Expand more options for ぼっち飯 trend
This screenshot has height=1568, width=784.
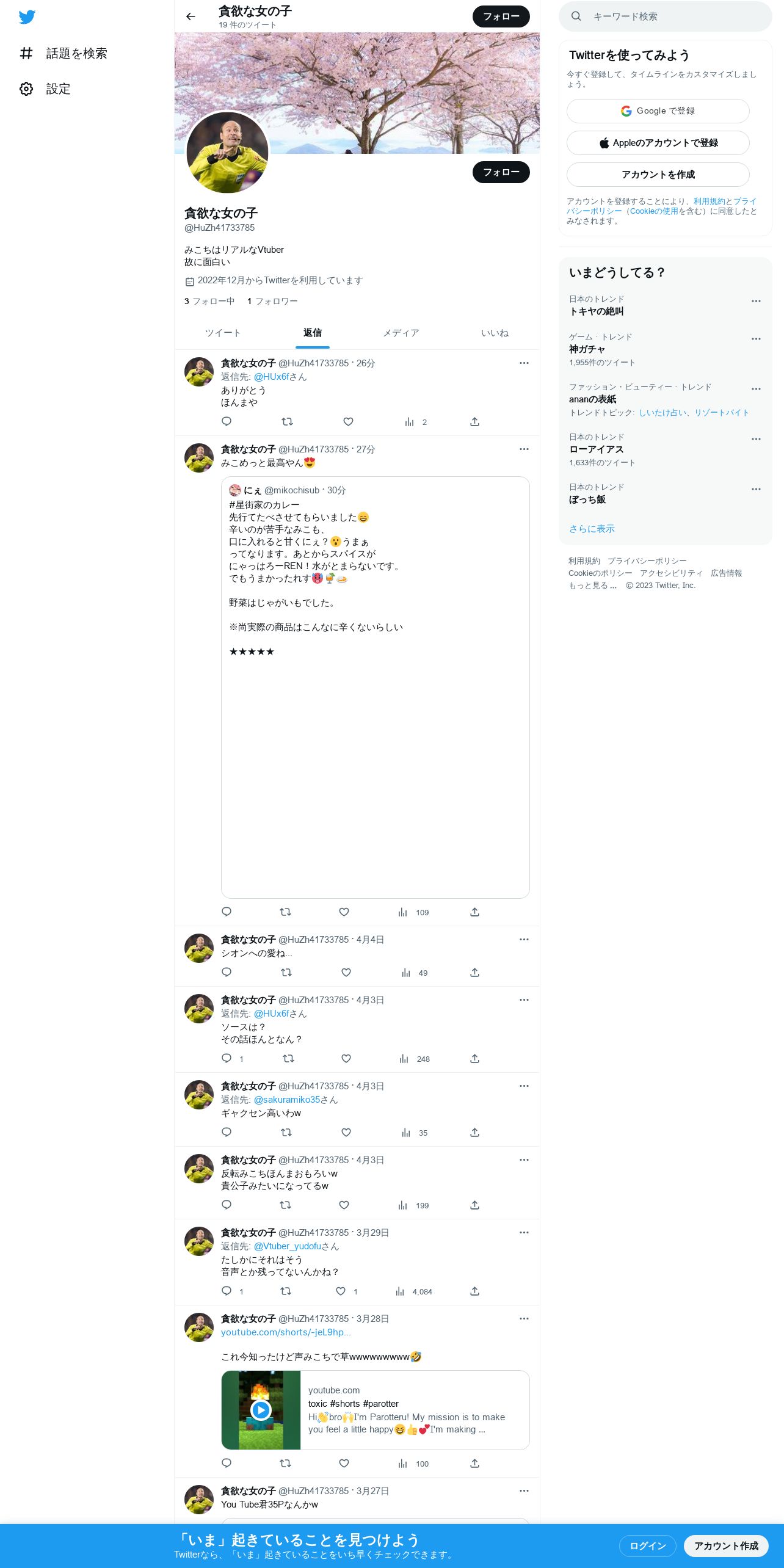tap(756, 489)
